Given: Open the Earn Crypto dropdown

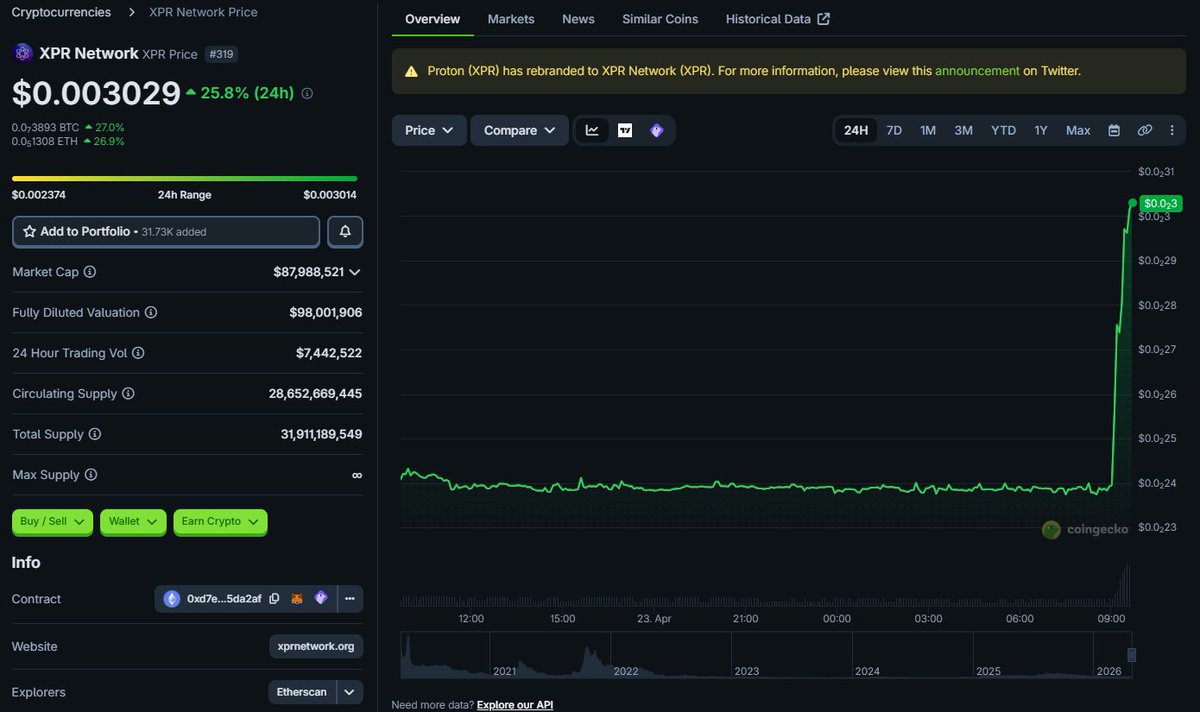Looking at the screenshot, I should (x=220, y=521).
